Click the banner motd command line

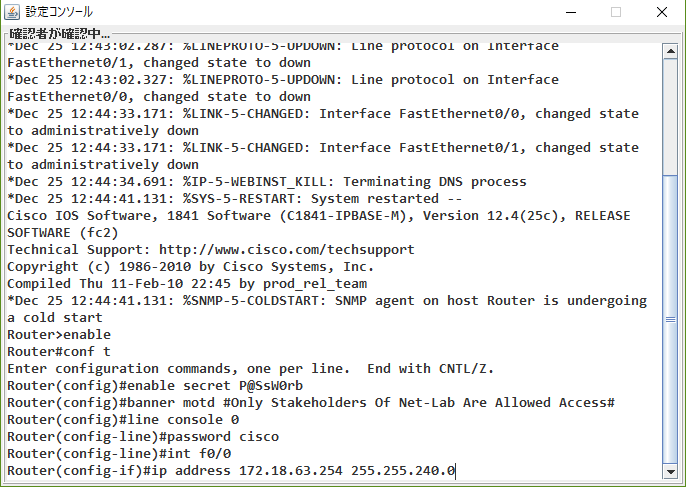pos(311,403)
